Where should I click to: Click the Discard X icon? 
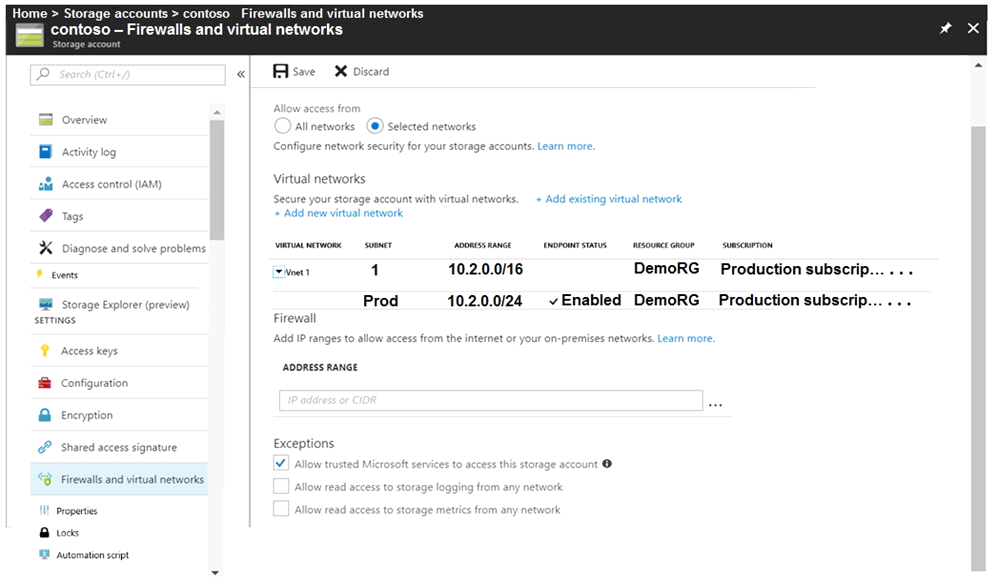click(x=341, y=71)
